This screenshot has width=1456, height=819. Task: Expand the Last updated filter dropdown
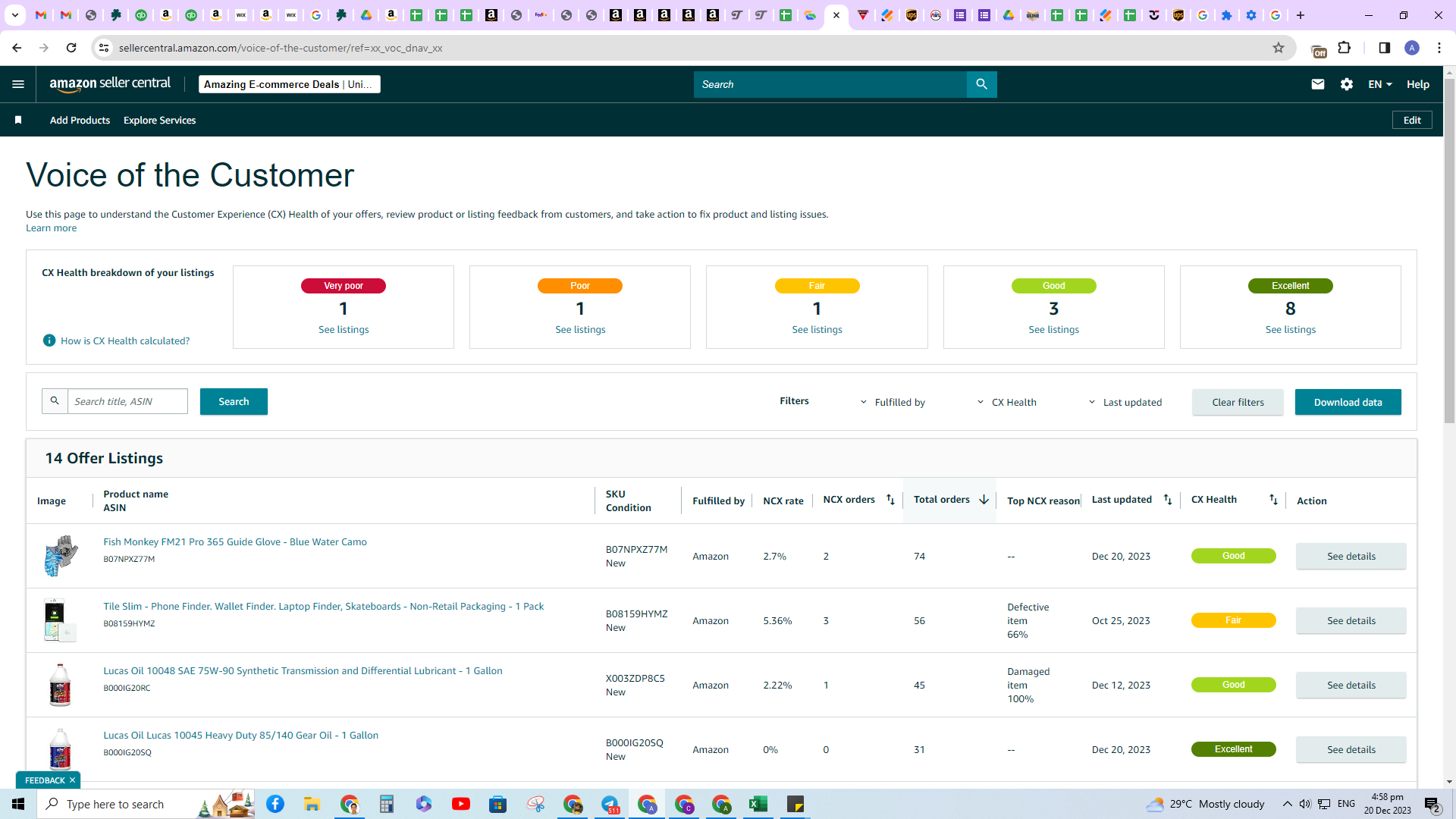[1125, 402]
